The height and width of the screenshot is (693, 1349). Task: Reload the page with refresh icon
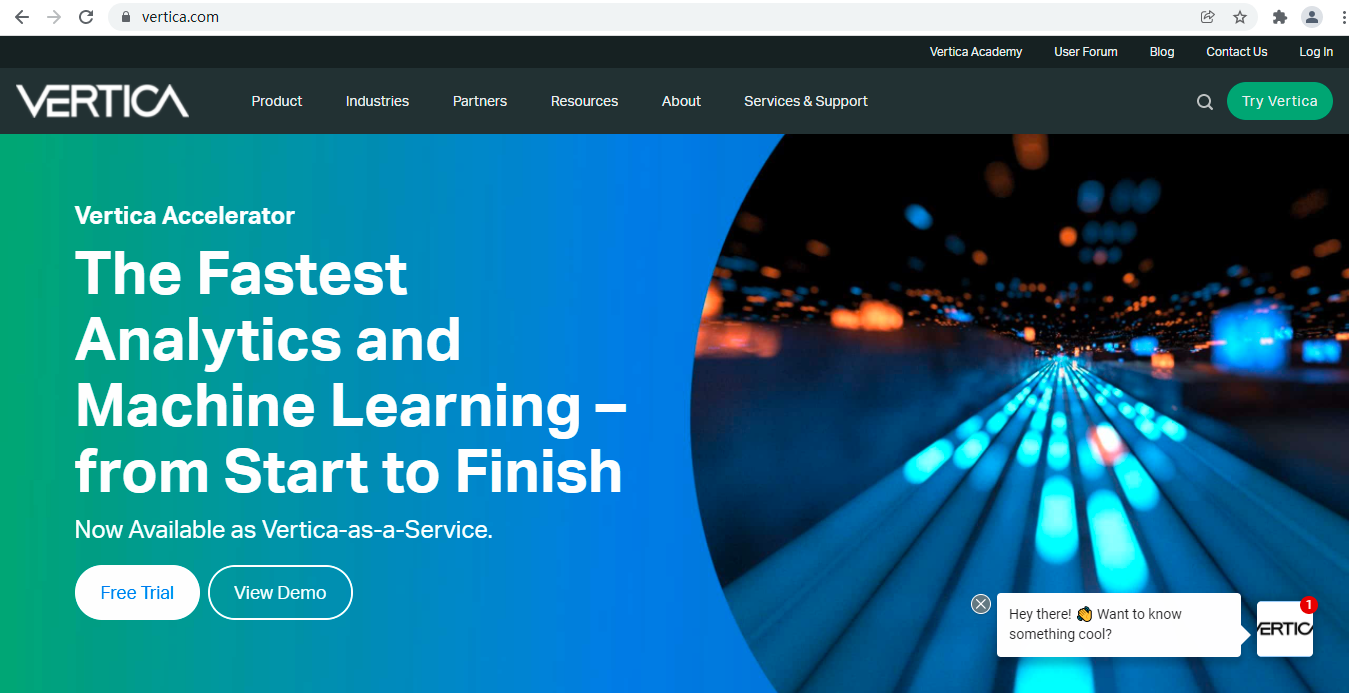tap(86, 17)
